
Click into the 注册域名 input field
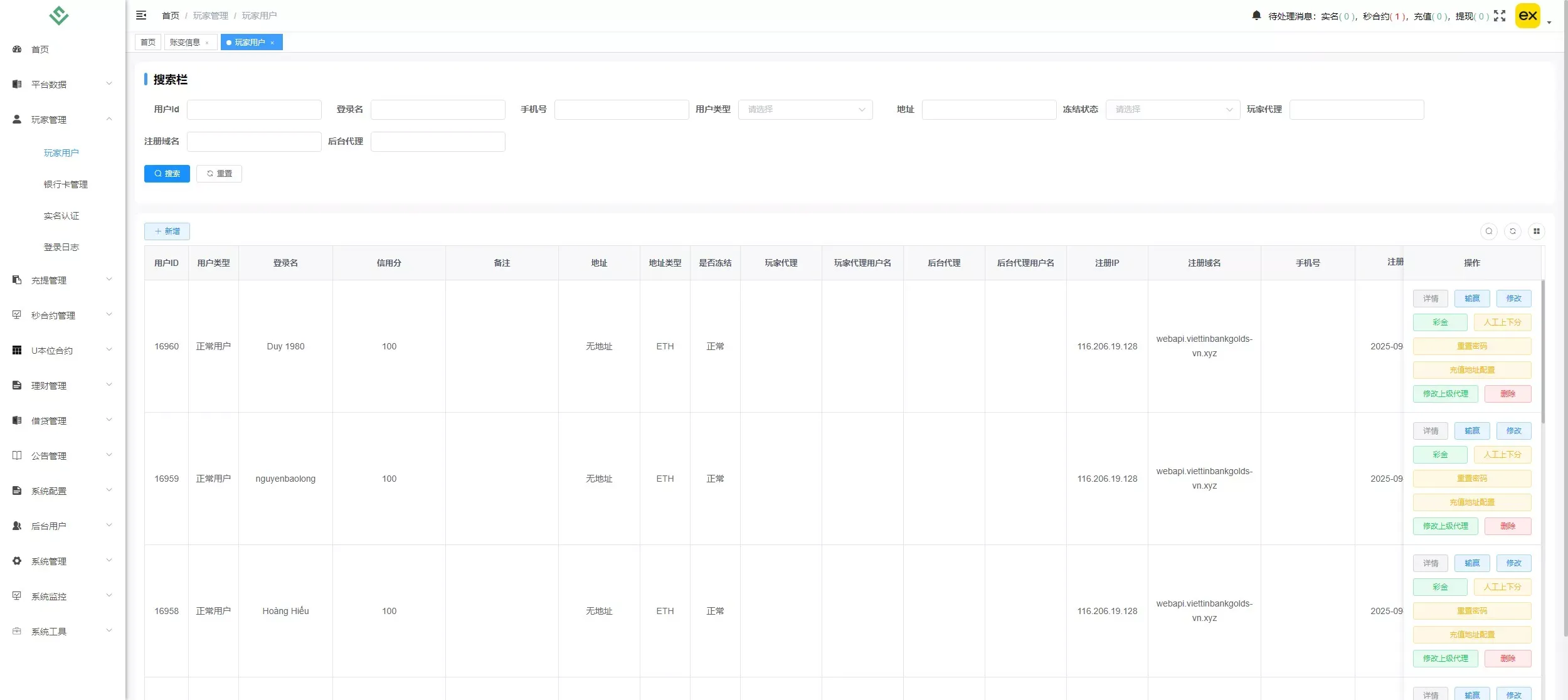[254, 142]
